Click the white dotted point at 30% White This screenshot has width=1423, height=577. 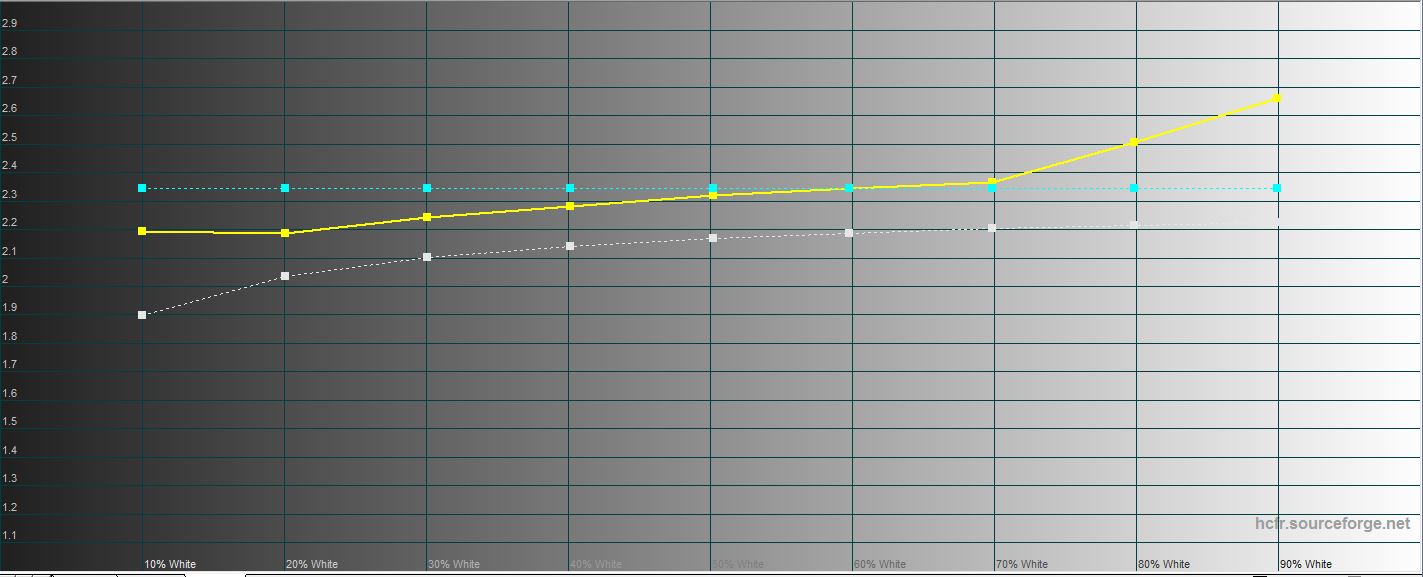coord(427,257)
